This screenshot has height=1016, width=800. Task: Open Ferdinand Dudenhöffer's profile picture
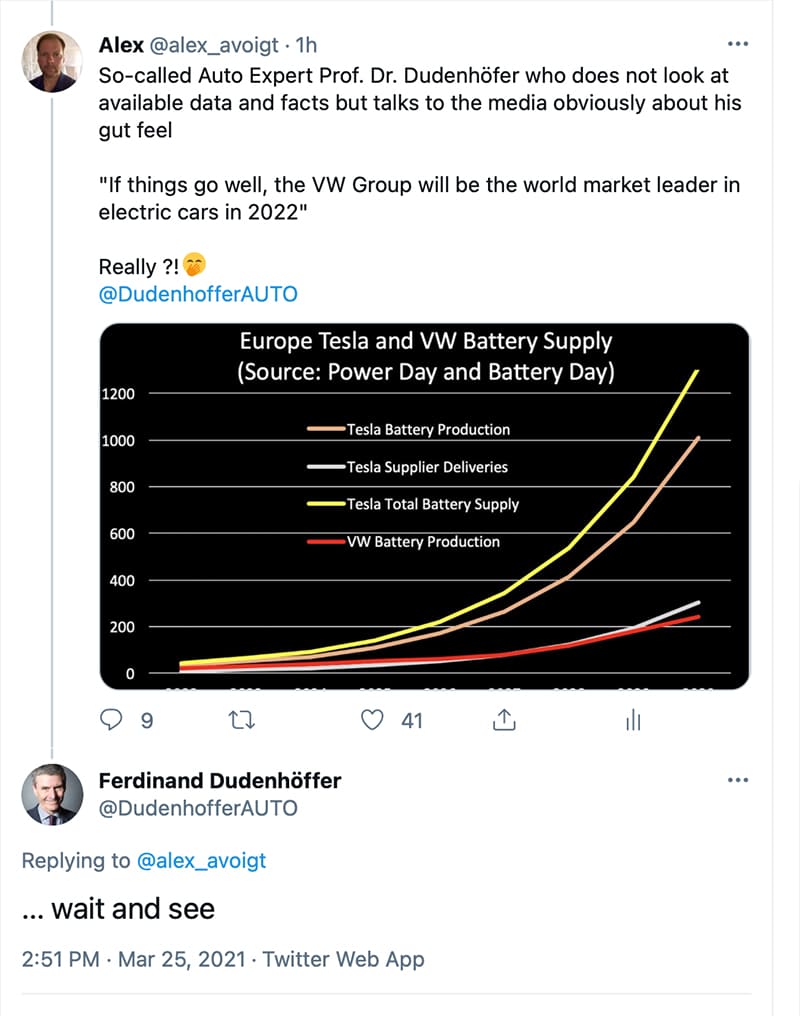pos(52,794)
